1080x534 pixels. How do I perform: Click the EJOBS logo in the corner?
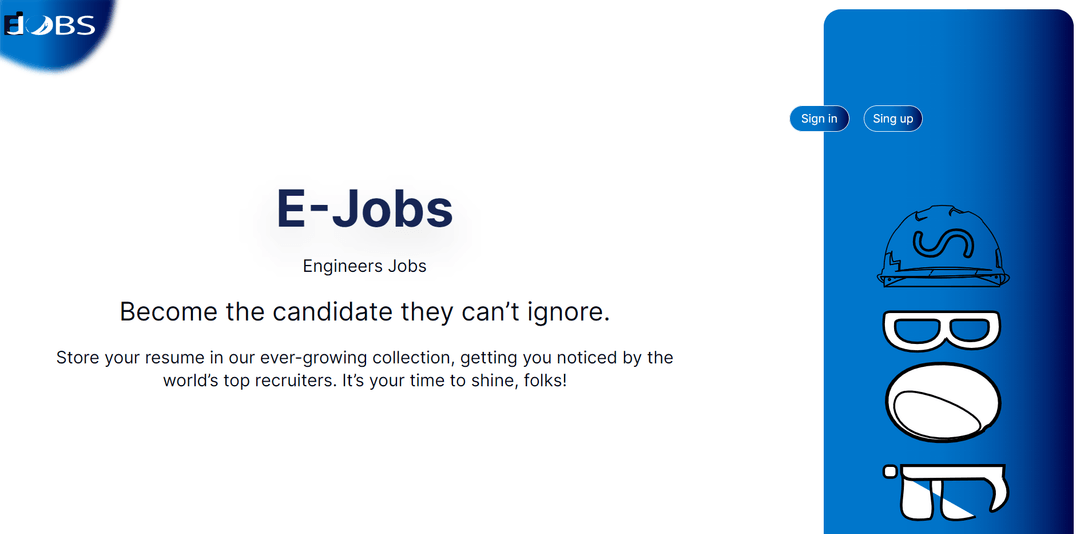coord(49,25)
